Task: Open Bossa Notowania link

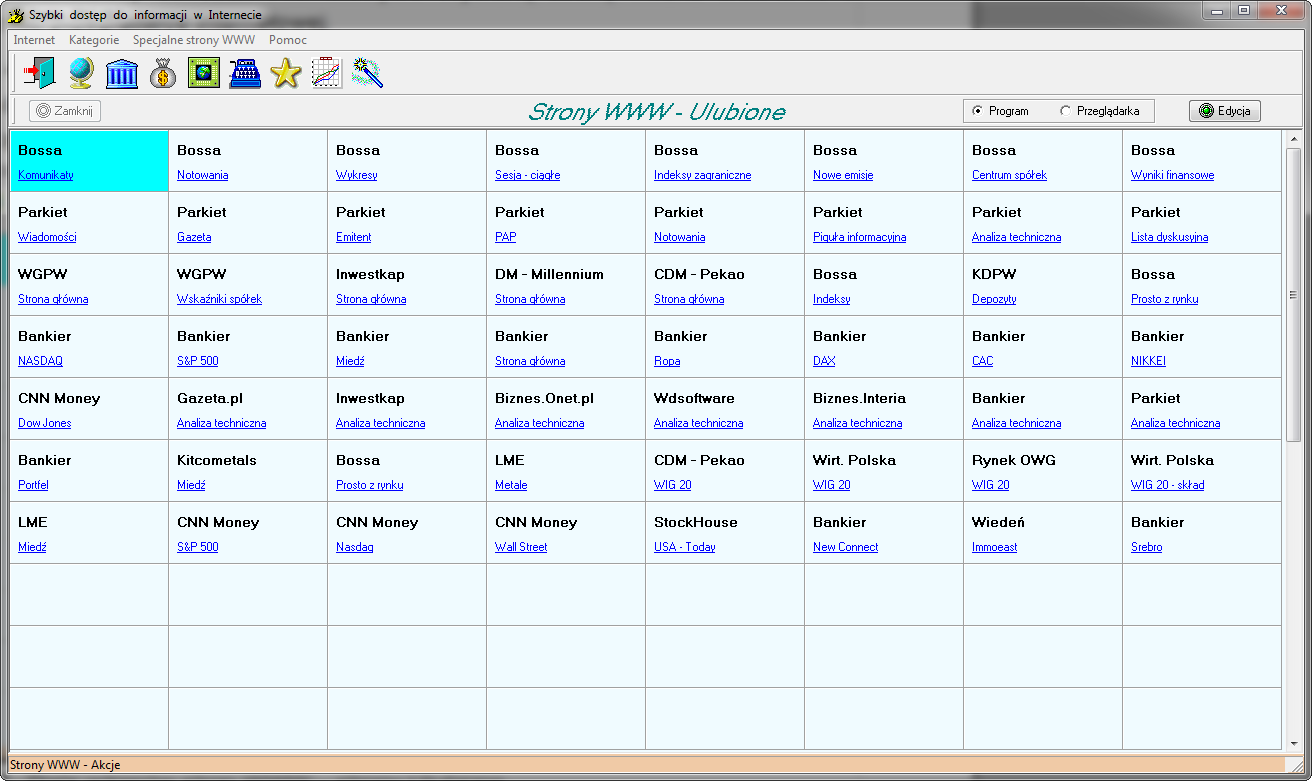Action: (202, 175)
